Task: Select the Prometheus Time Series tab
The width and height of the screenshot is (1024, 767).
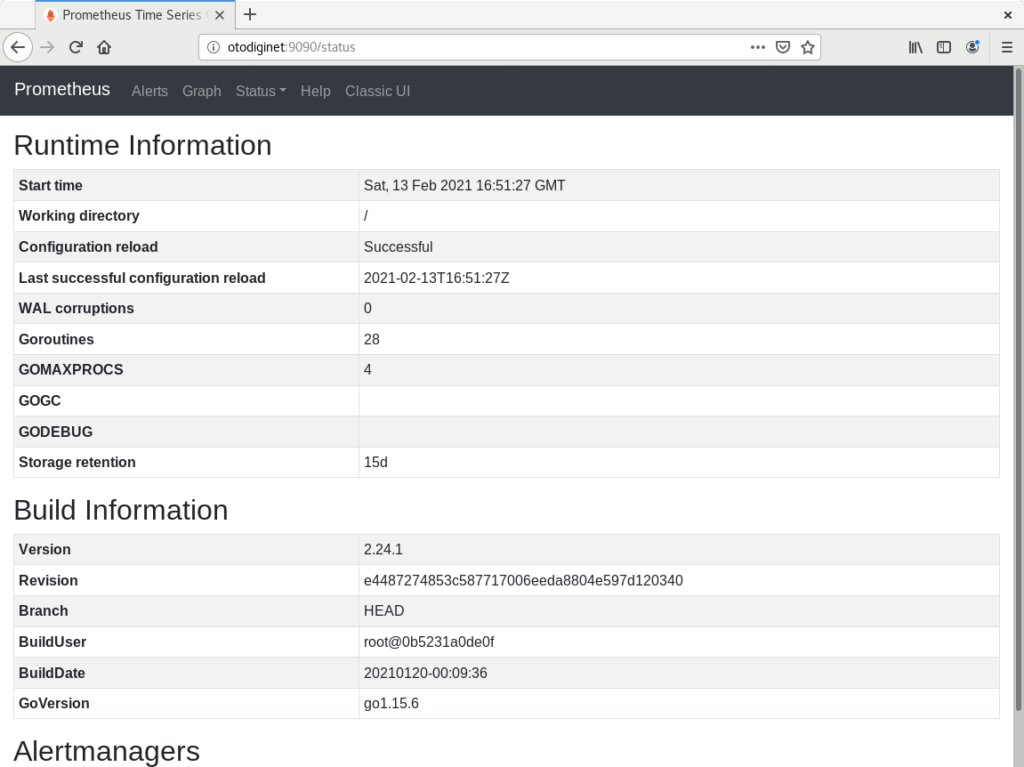Action: [x=134, y=15]
